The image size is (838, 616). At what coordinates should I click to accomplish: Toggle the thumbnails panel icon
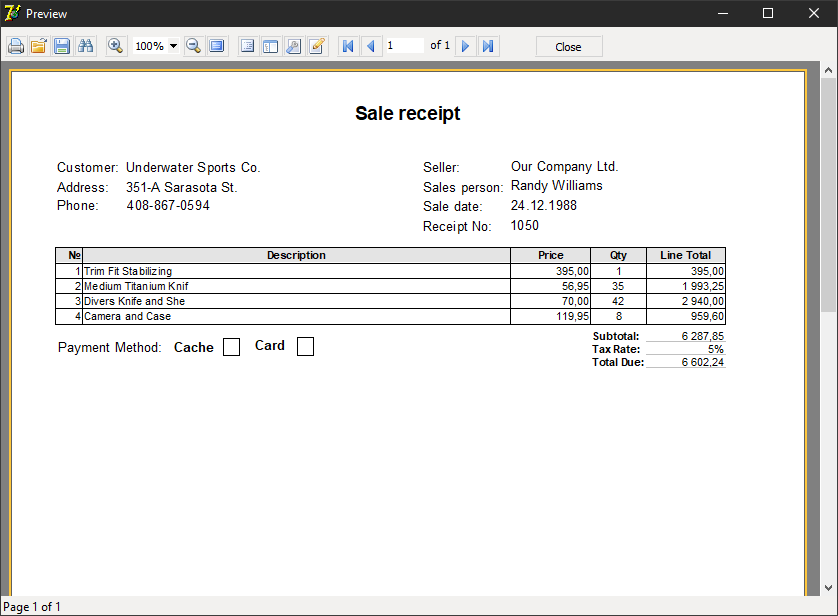click(x=270, y=46)
